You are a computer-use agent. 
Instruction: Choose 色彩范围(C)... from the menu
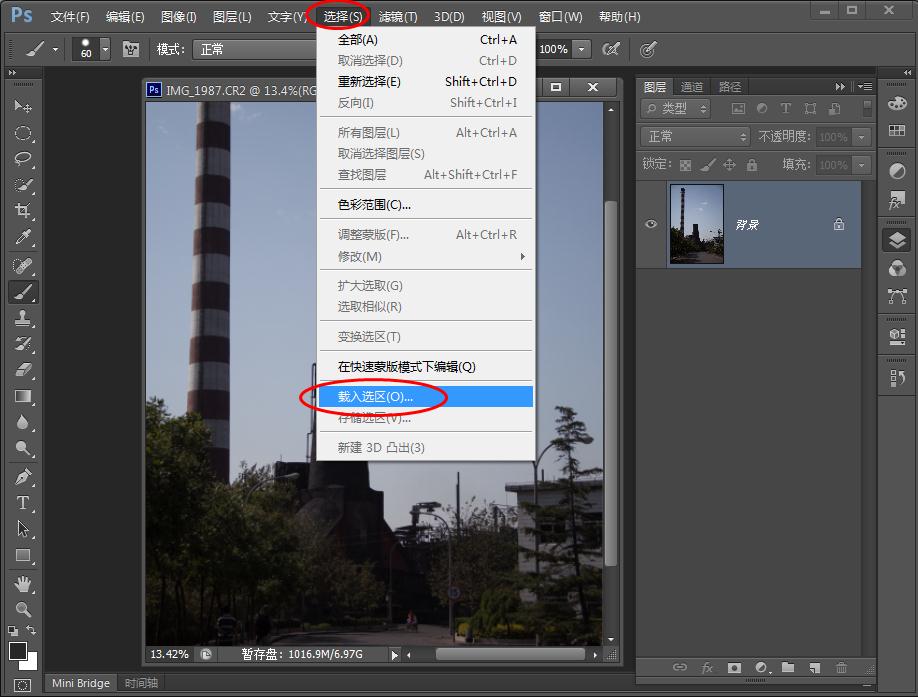(x=374, y=204)
